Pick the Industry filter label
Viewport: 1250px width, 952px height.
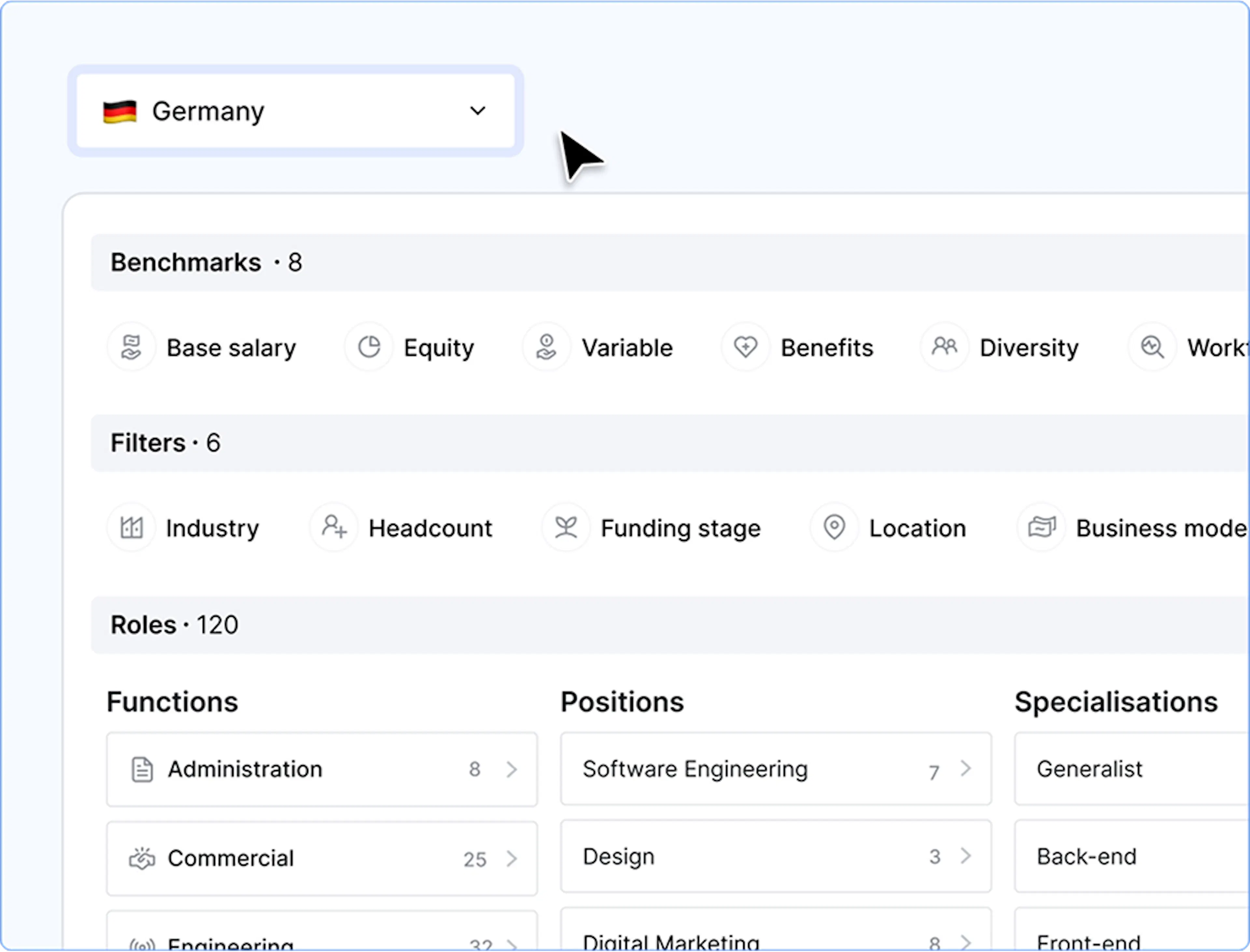coord(213,528)
